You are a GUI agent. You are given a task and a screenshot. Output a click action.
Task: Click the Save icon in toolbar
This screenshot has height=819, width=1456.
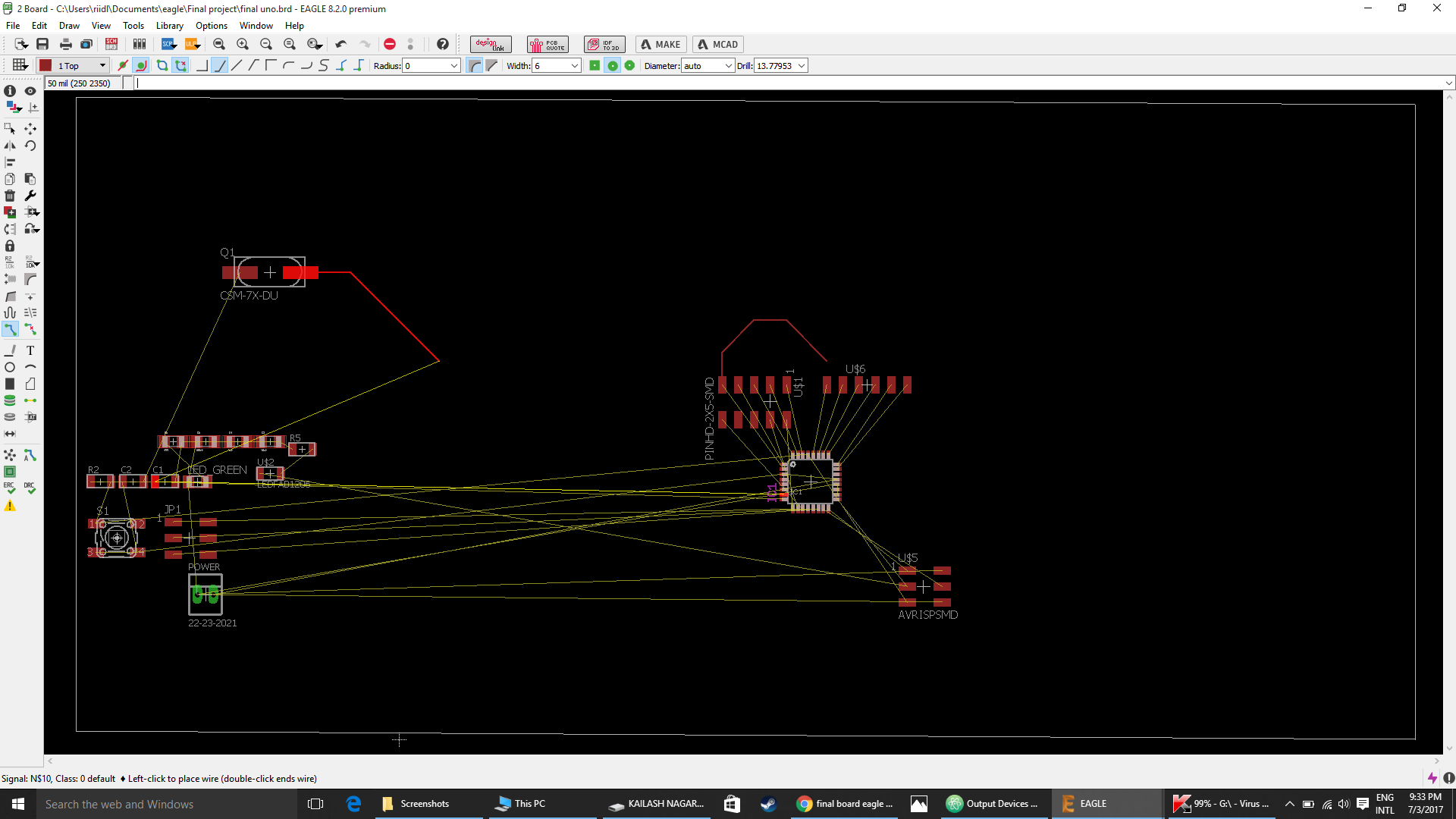42,44
